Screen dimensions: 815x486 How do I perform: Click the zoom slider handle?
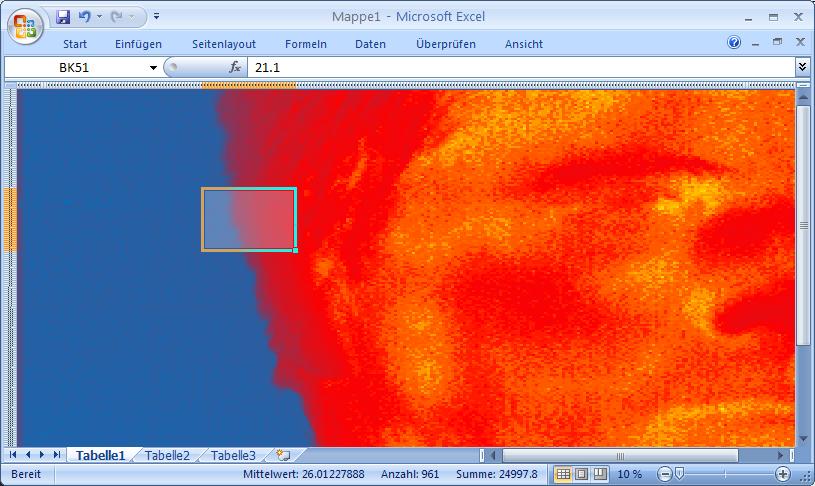coord(679,474)
